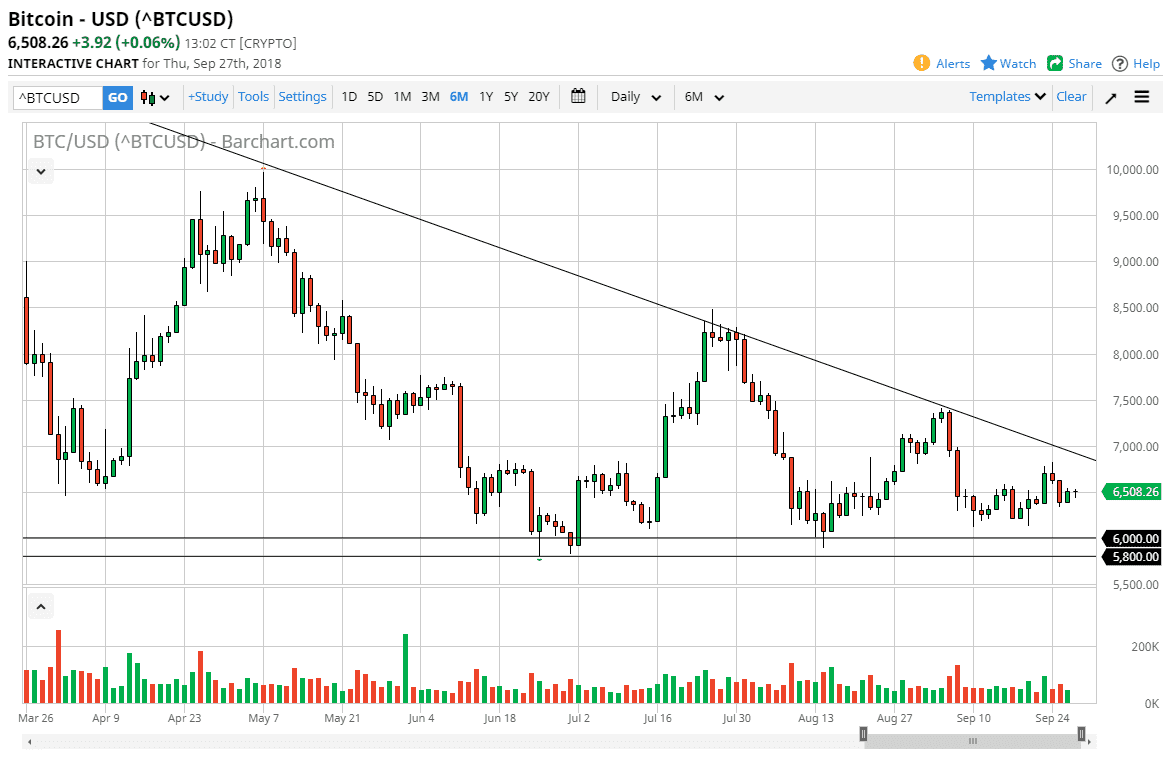The height and width of the screenshot is (758, 1175).
Task: Open the hamburger menu on the chart toolbar
Action: 1141,97
